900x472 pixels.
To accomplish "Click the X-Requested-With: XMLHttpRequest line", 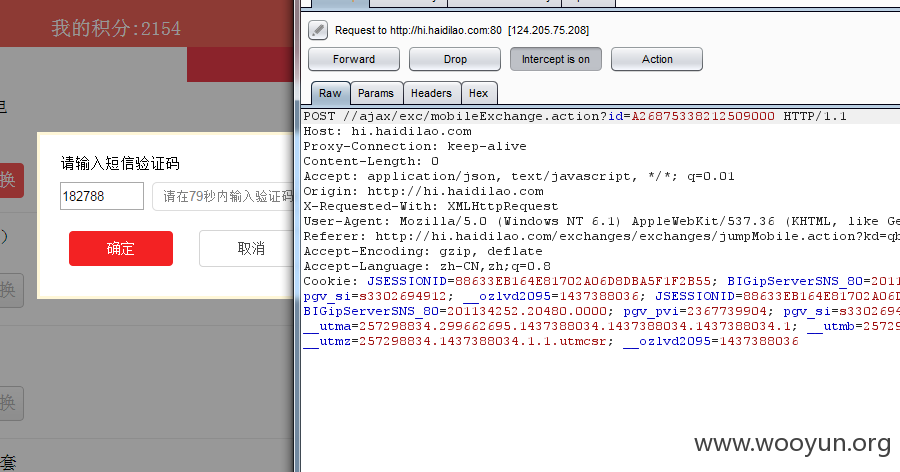I will pyautogui.click(x=430, y=206).
